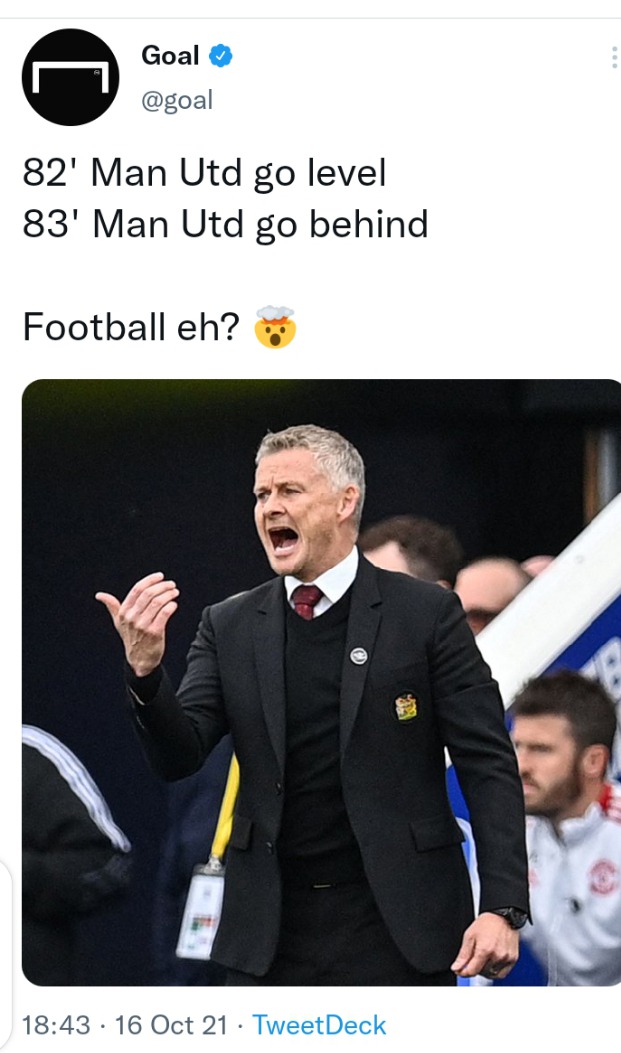Open the Goal profile avatar
This screenshot has width=621, height=1053.
tap(70, 77)
